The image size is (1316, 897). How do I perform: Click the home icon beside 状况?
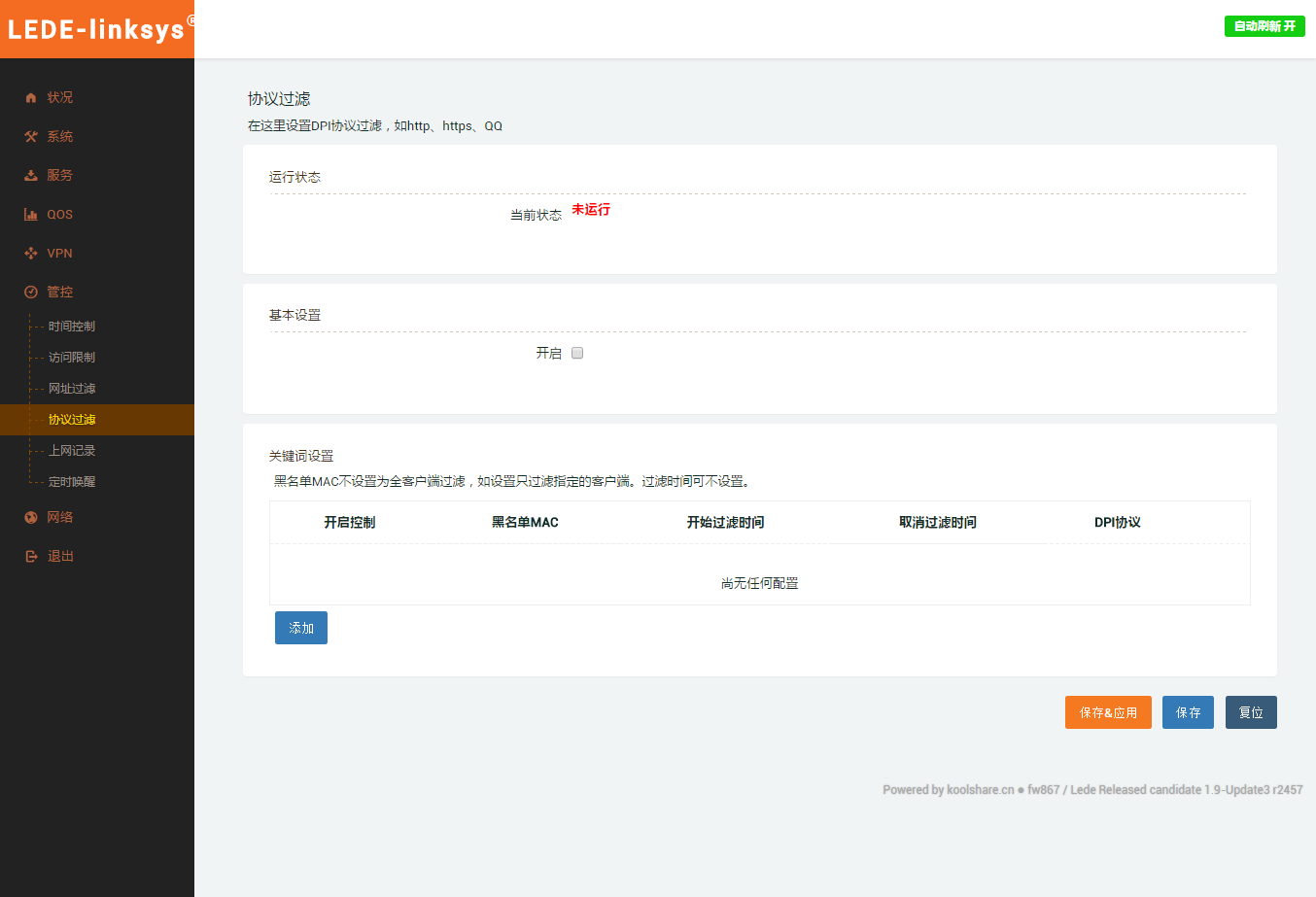click(x=31, y=97)
